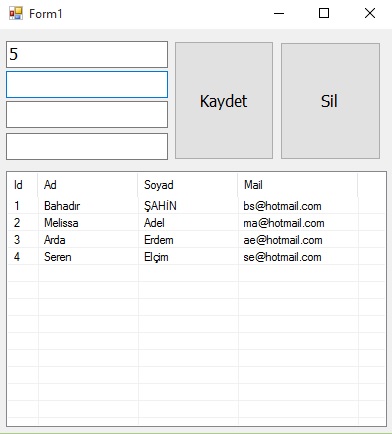This screenshot has height=434, width=392.
Task: Click the input field containing 5
Action: coord(87,54)
